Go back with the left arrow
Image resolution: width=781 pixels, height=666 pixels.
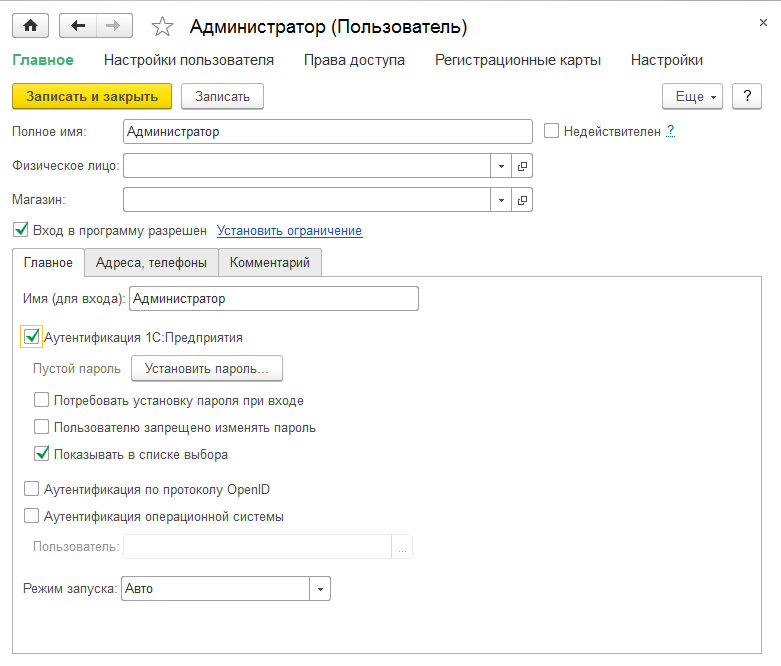click(x=78, y=26)
